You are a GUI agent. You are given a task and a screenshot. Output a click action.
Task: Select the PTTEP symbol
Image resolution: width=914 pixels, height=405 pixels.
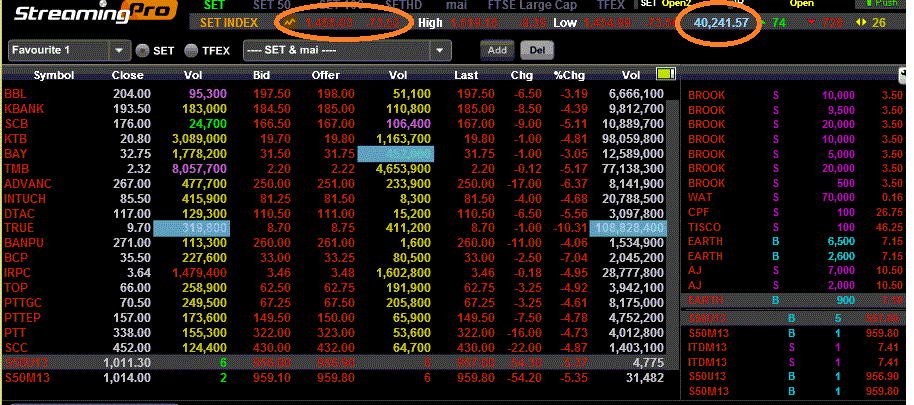click(x=22, y=318)
